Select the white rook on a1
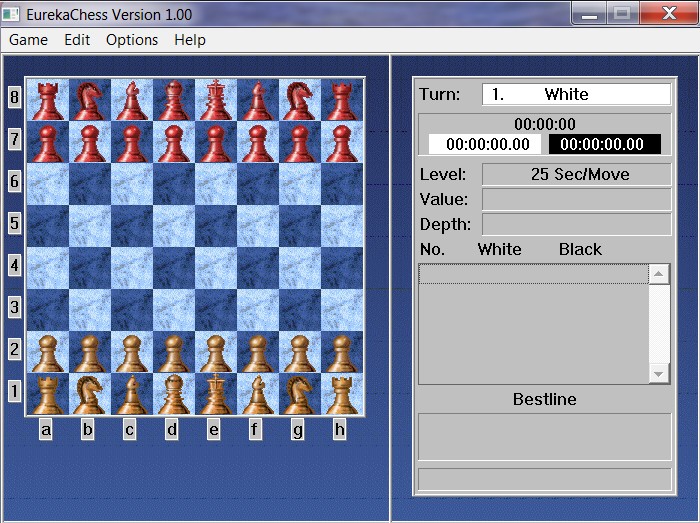This screenshot has height=523, width=700. 48,394
